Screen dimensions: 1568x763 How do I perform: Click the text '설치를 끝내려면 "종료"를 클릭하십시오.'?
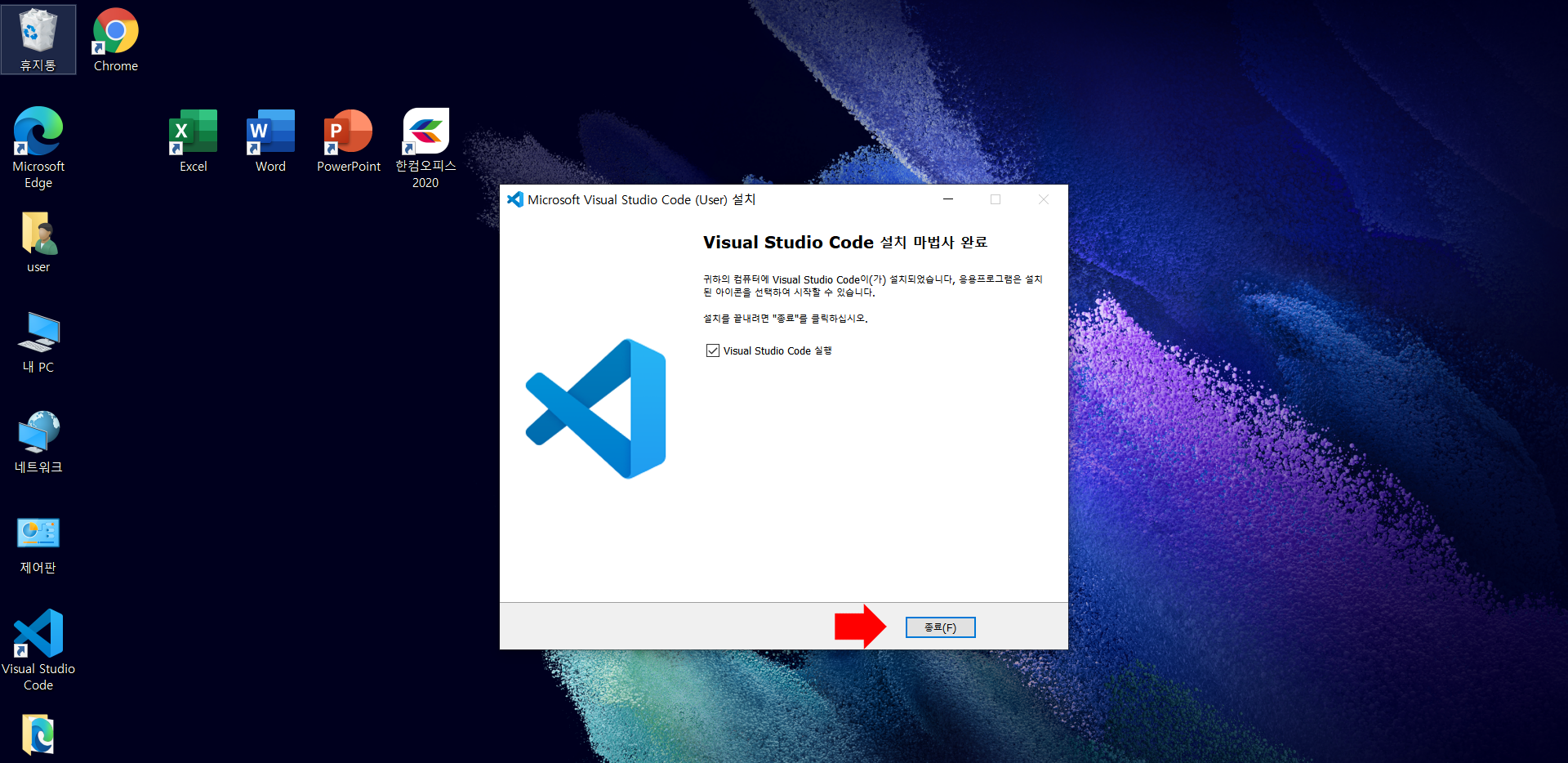(x=786, y=319)
